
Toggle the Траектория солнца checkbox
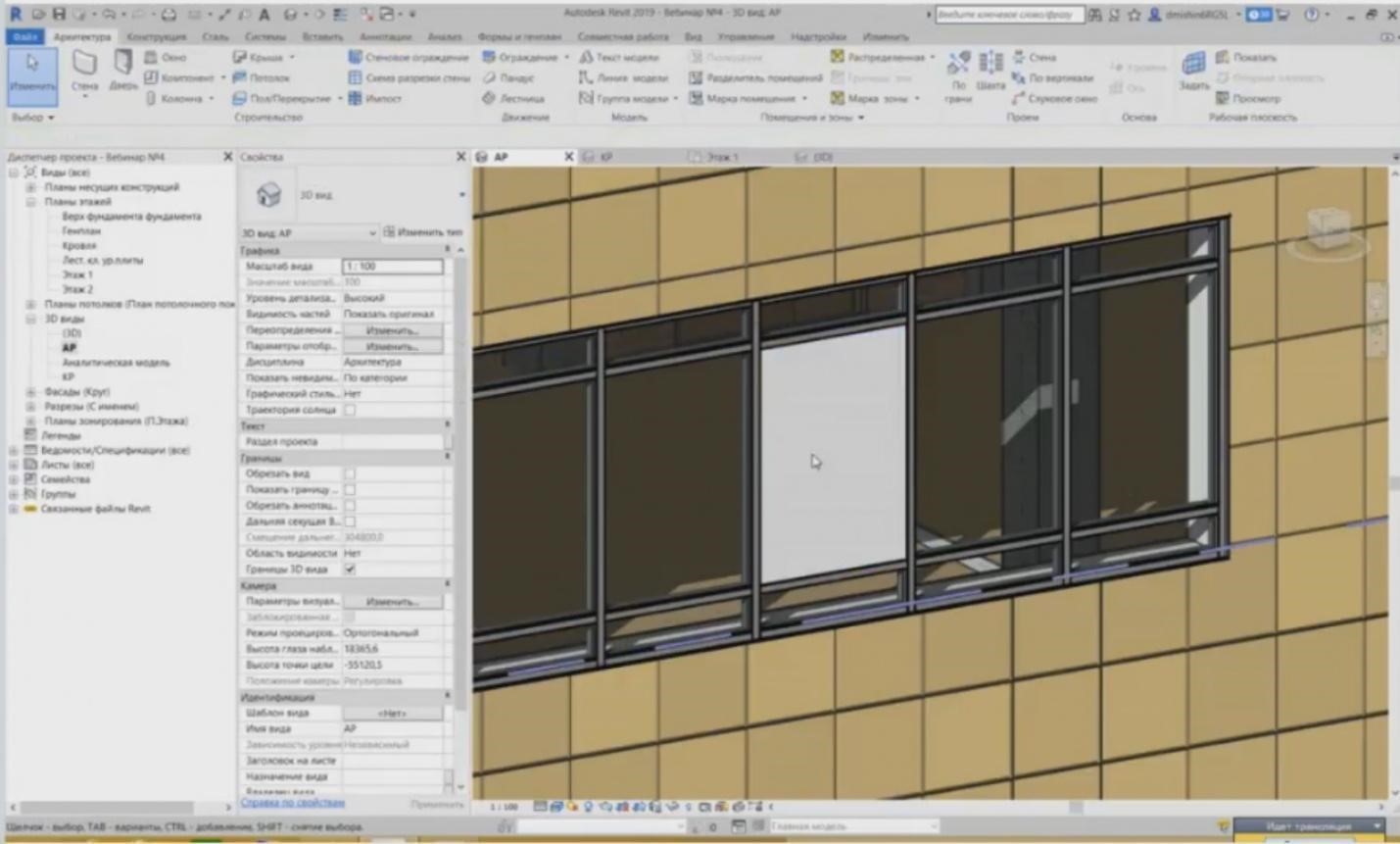tap(350, 410)
